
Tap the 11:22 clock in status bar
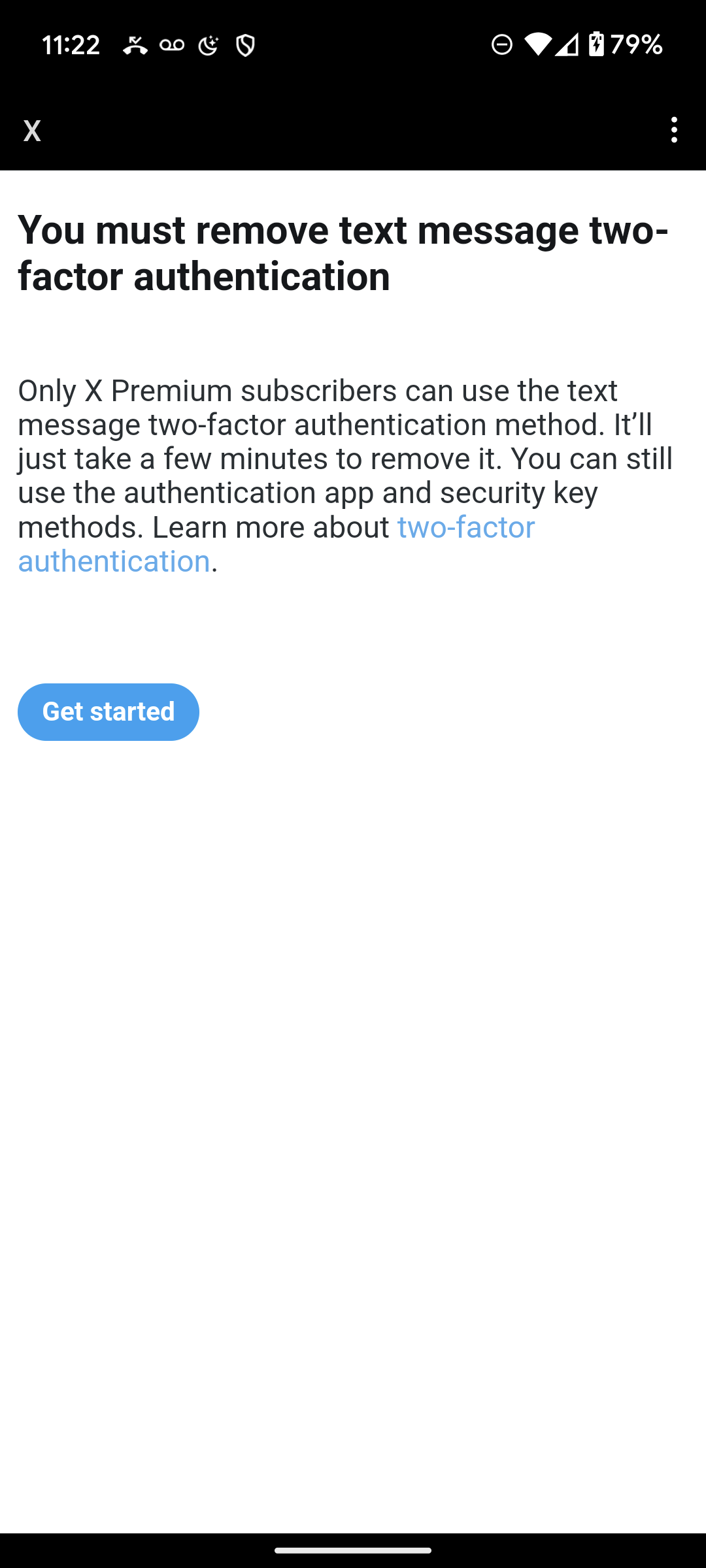pyautogui.click(x=71, y=45)
